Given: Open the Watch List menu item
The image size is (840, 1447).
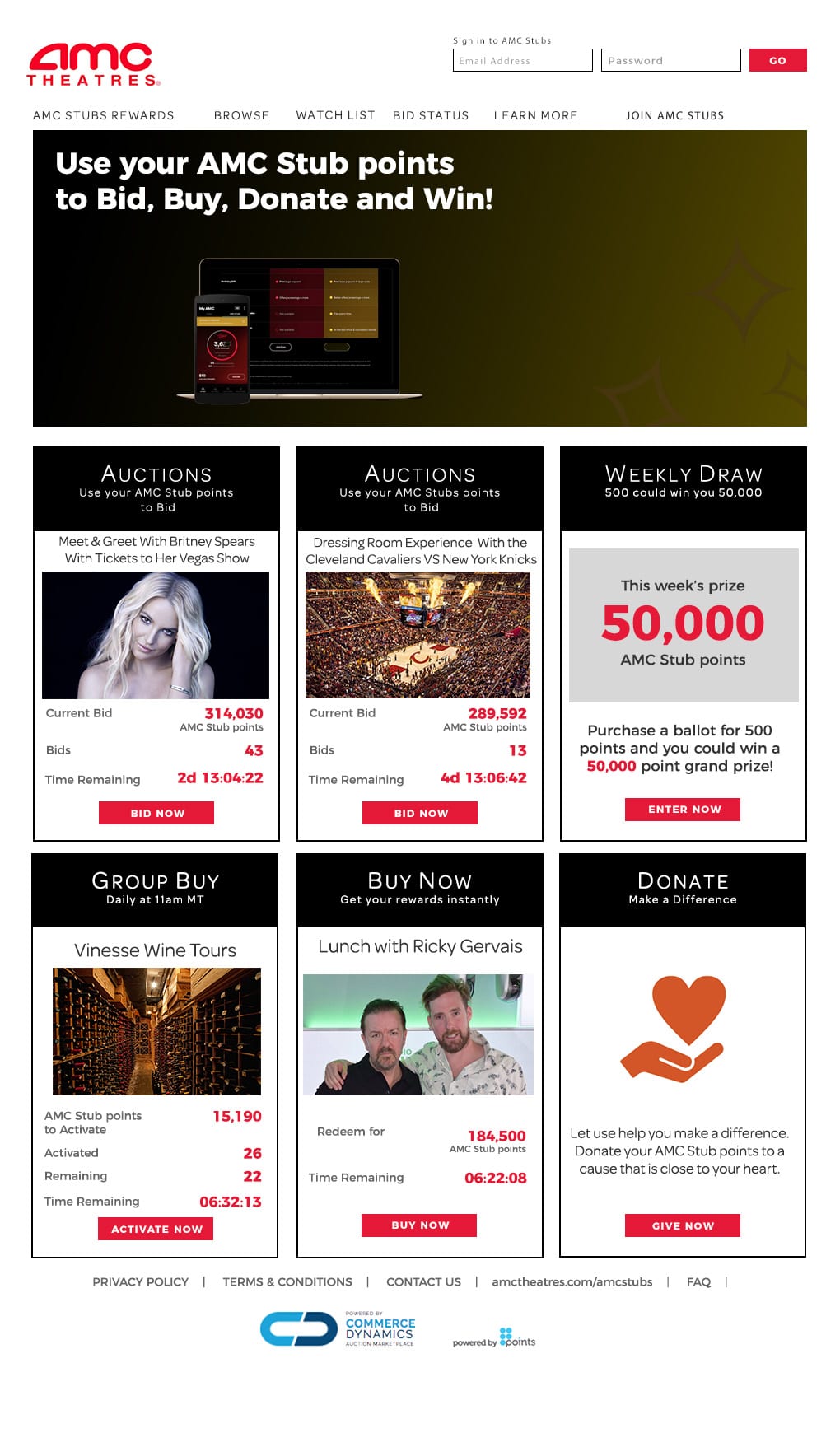Looking at the screenshot, I should (x=335, y=115).
